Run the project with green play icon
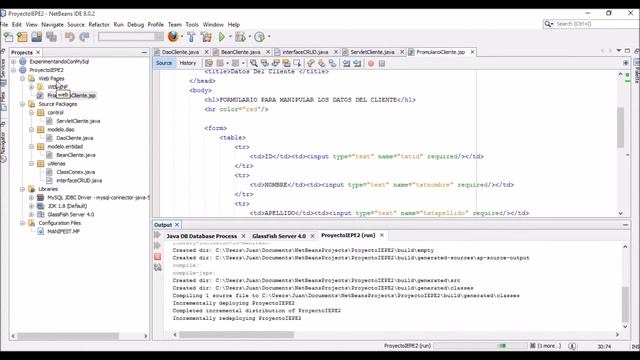Image resolution: width=640 pixels, height=360 pixels. (x=222, y=37)
